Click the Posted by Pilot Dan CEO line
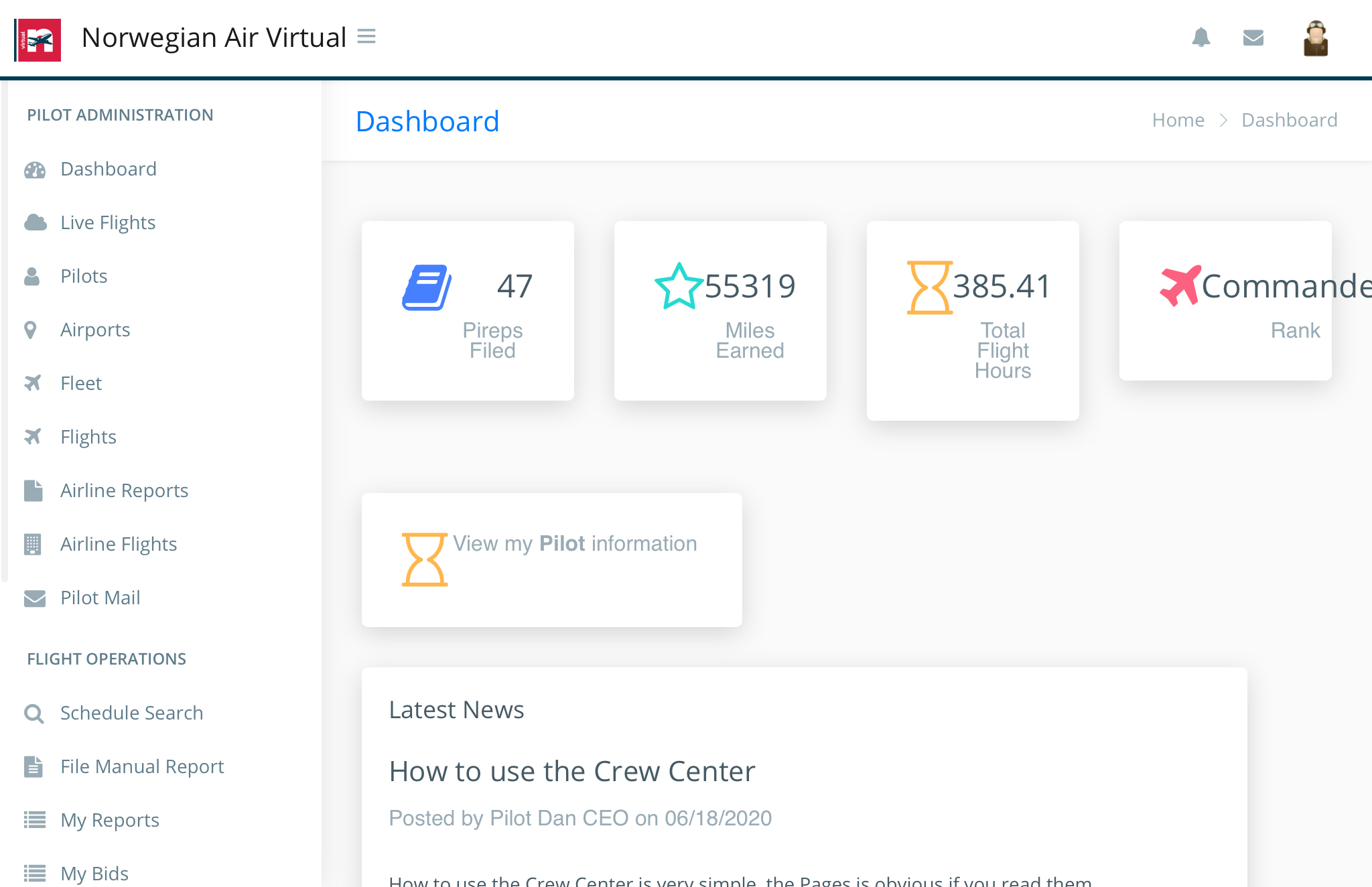 pos(580,818)
